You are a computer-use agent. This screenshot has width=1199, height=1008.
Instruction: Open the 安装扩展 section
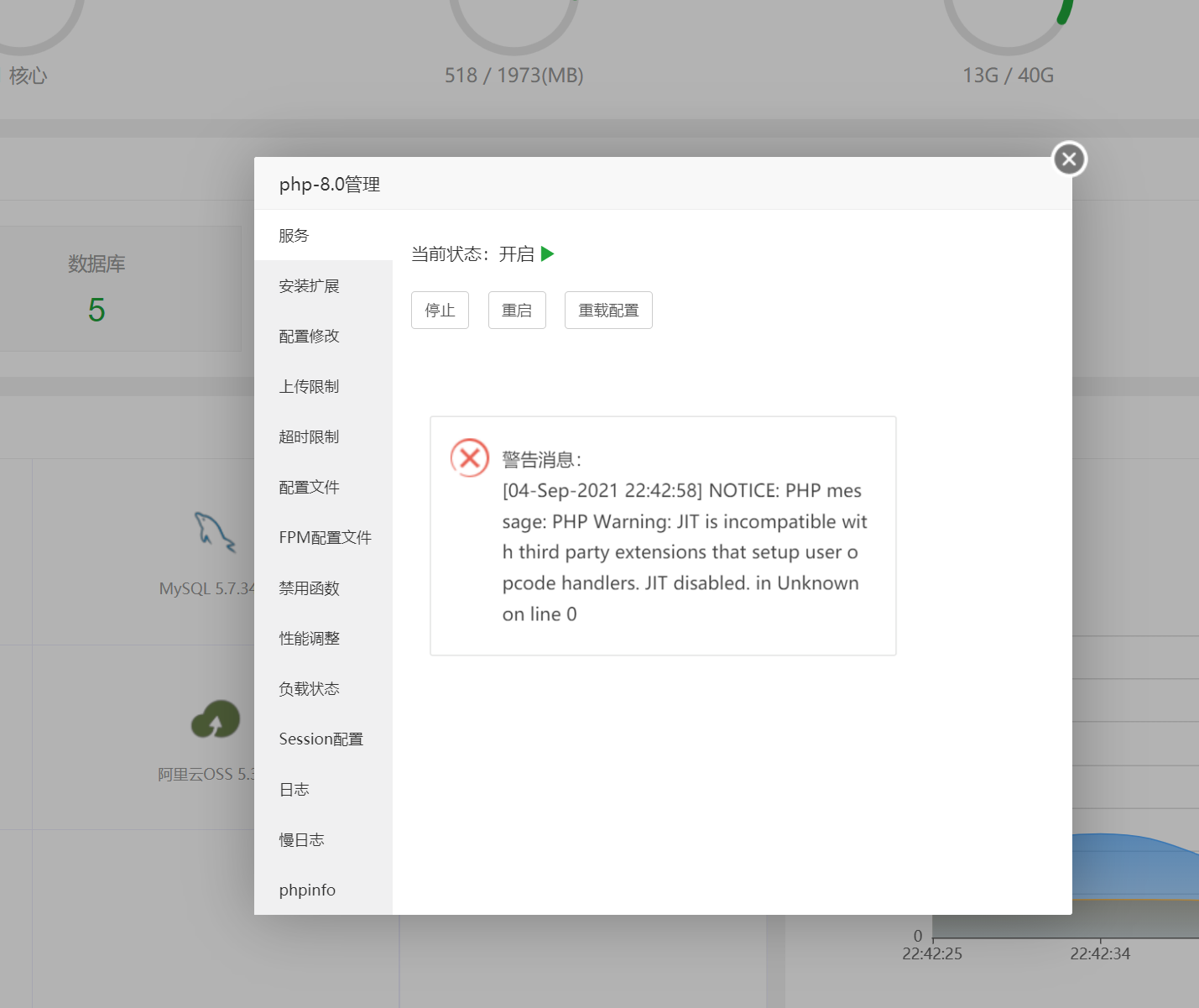pos(323,285)
